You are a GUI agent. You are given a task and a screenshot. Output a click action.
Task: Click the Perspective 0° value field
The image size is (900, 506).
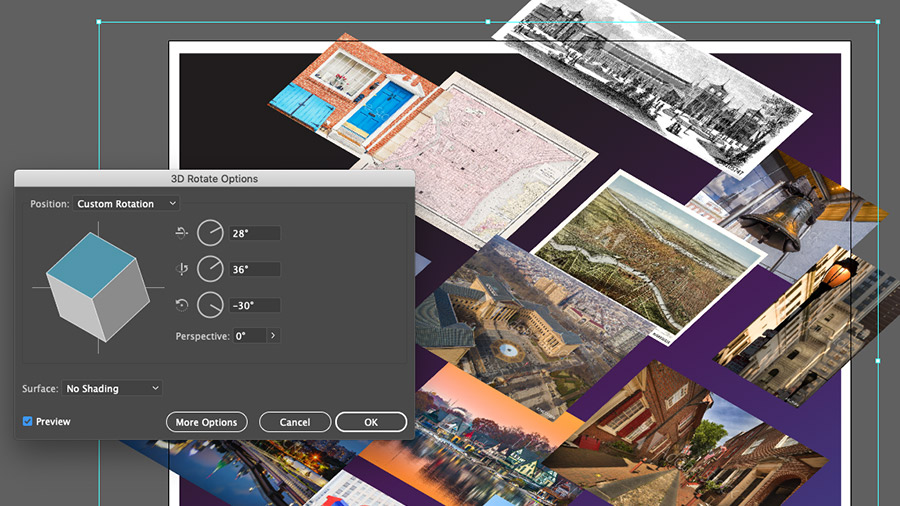250,336
